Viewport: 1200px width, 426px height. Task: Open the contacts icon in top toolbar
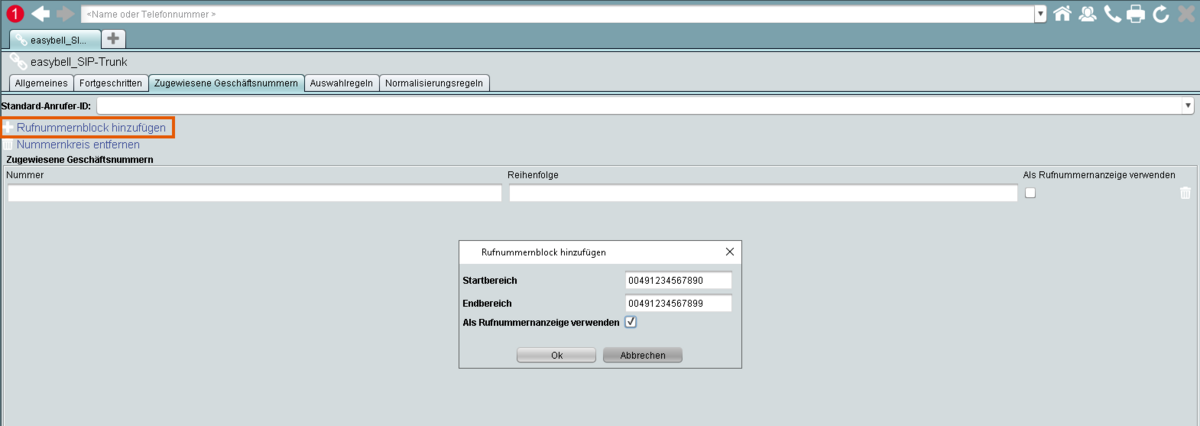tap(1087, 14)
